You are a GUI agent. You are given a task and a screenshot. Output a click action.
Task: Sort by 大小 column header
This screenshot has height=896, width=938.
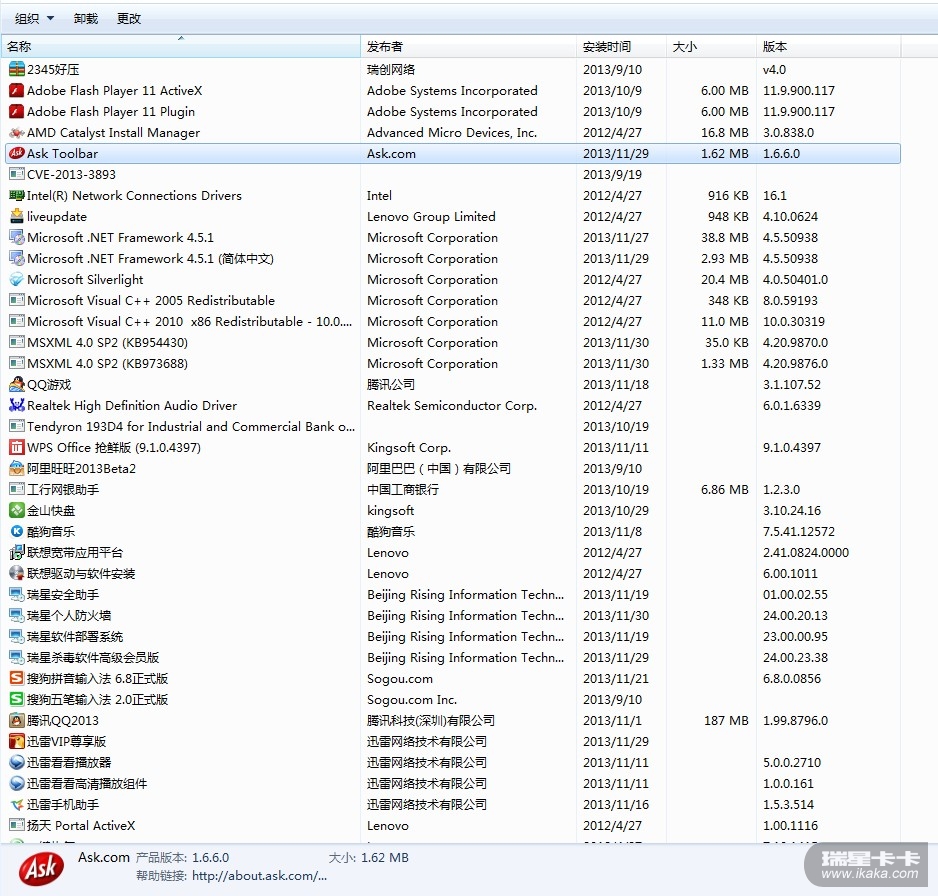tap(711, 46)
